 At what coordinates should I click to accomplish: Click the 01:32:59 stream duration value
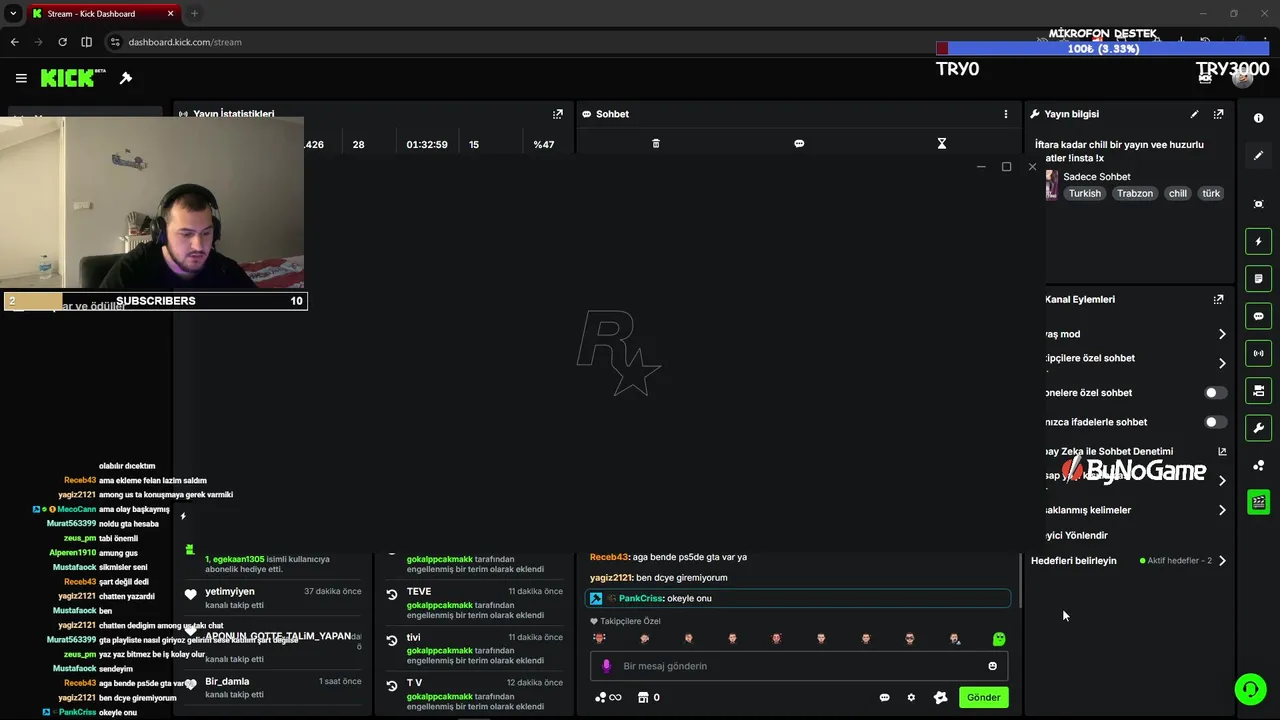(427, 145)
